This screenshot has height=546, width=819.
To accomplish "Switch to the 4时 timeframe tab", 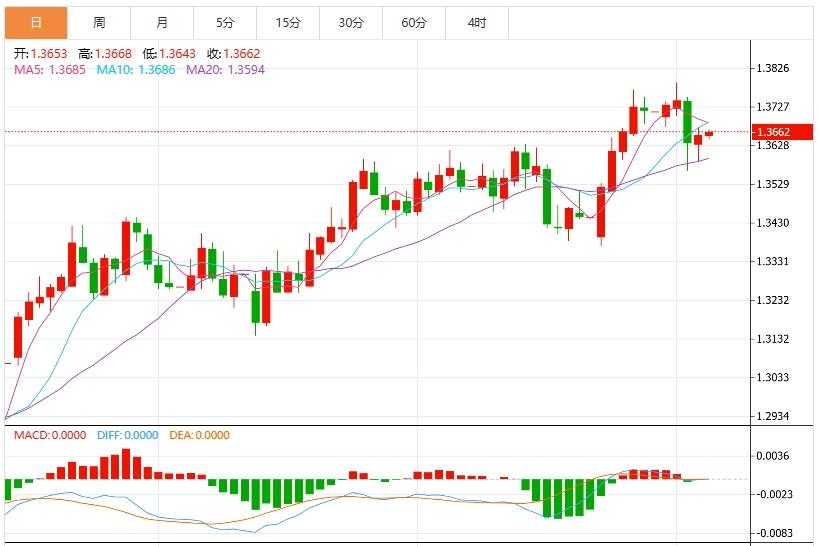I will [x=477, y=22].
